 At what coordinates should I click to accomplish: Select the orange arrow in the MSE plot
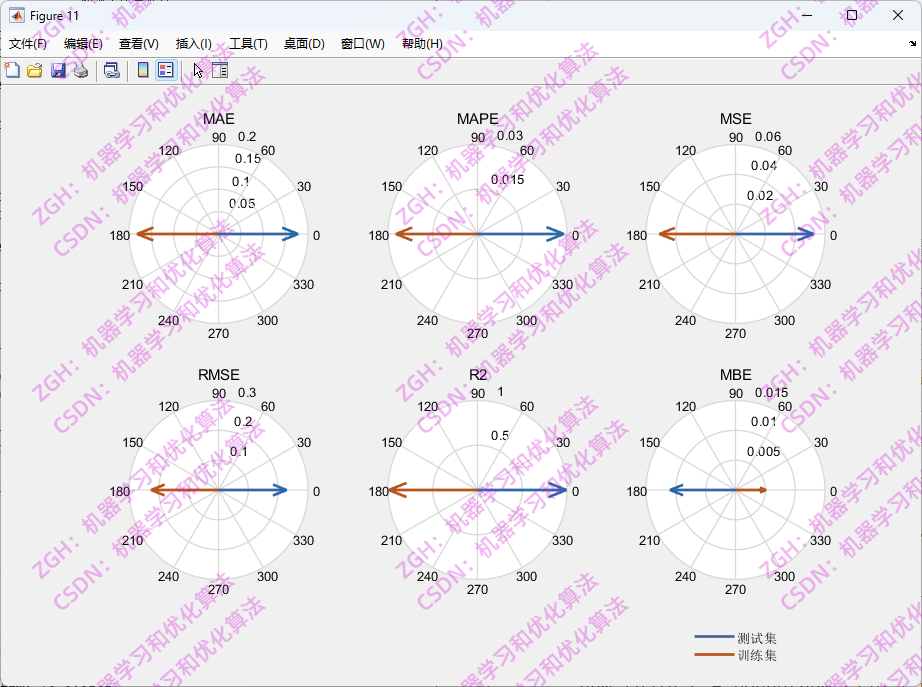click(697, 234)
